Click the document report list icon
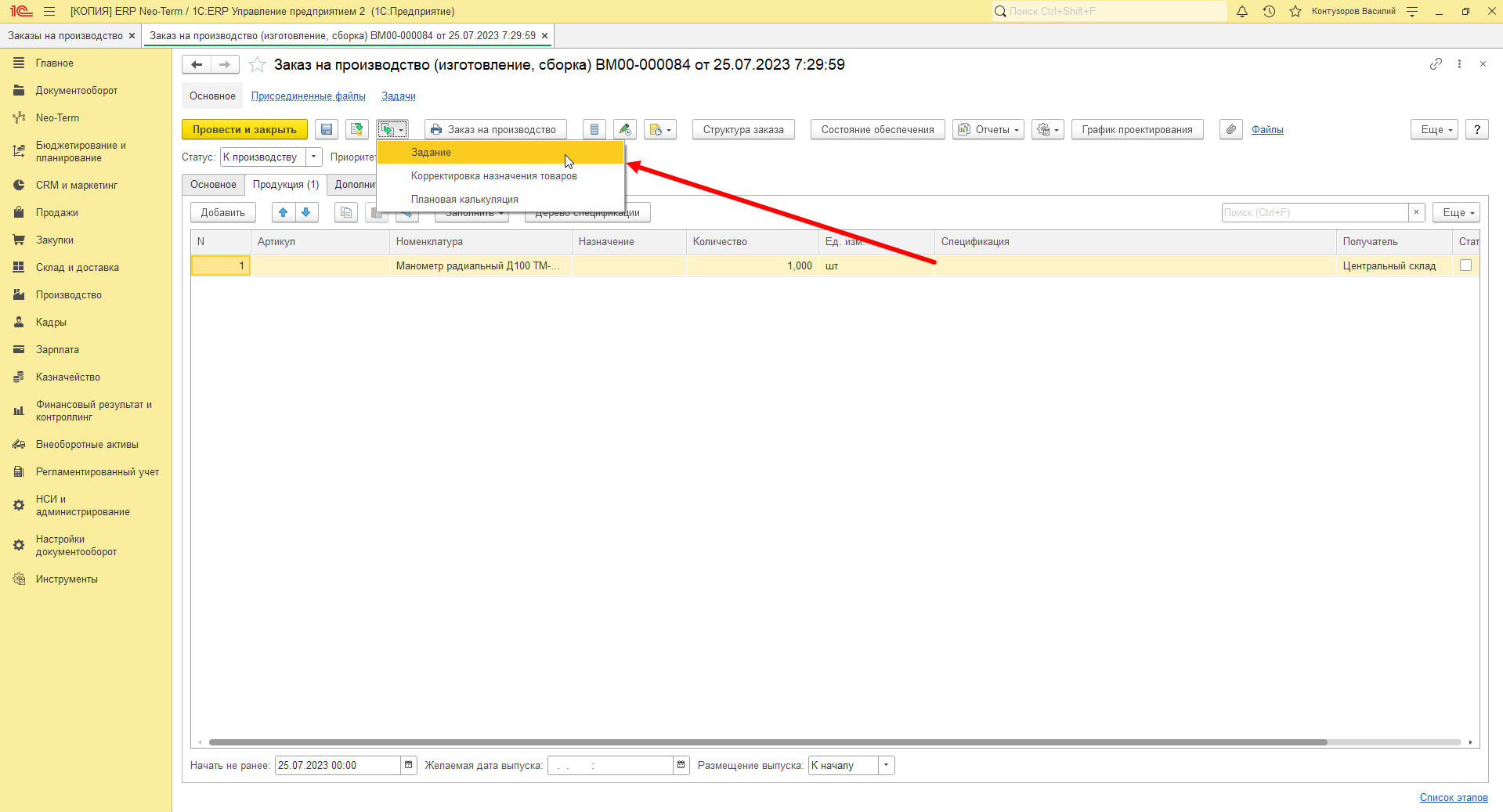 [x=594, y=130]
